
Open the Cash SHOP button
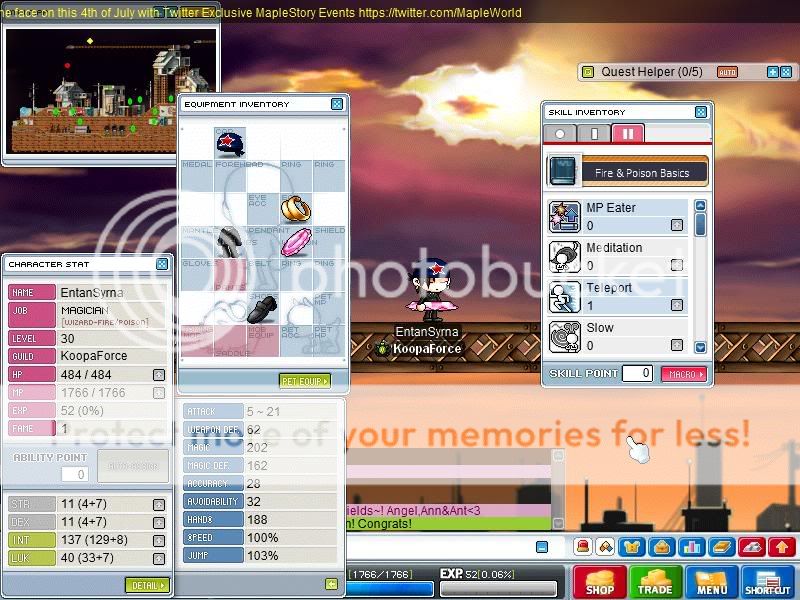tap(600, 582)
